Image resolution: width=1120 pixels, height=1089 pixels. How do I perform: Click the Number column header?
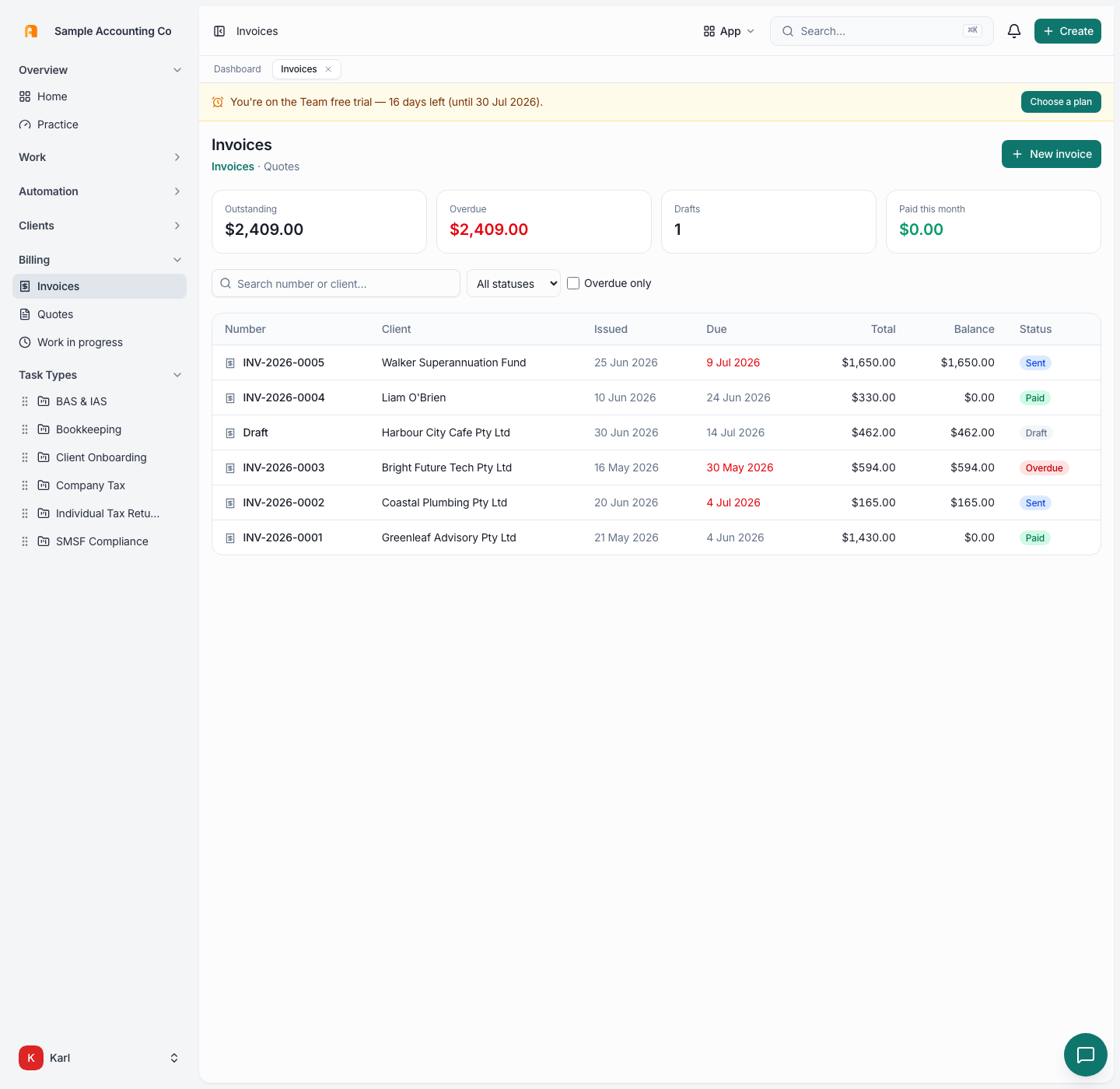(245, 329)
